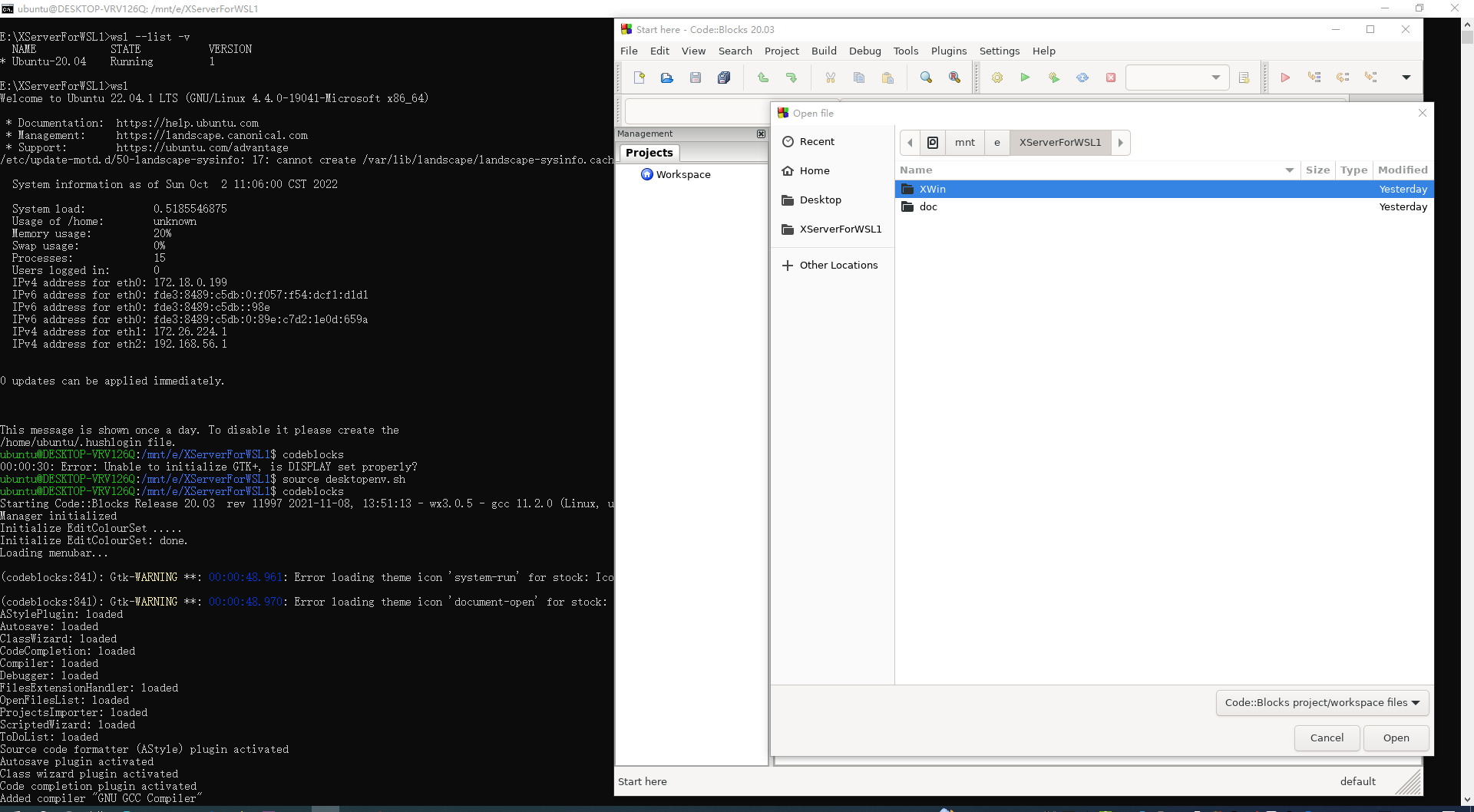1474x812 pixels.
Task: Select the Projects tab in Management
Action: 649,153
